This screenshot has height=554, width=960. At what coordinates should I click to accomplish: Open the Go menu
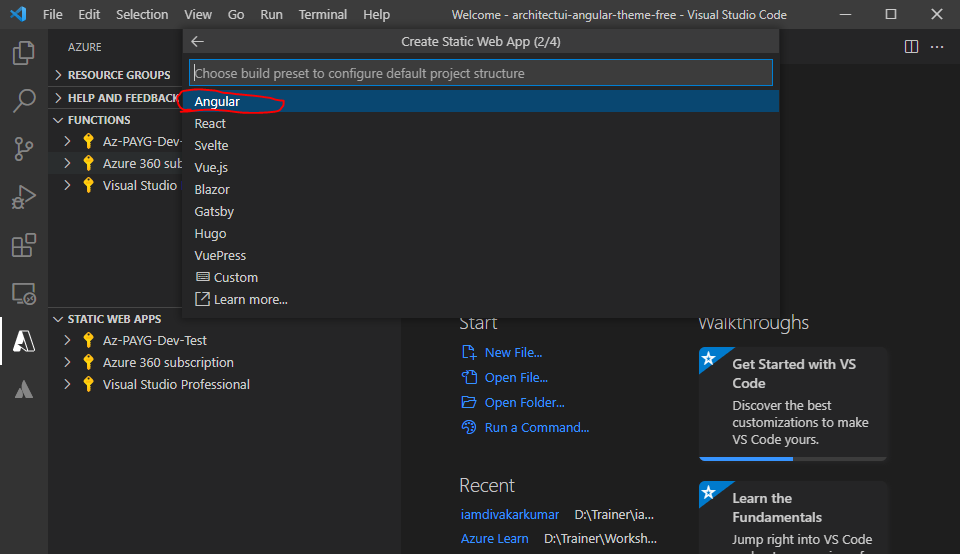236,14
